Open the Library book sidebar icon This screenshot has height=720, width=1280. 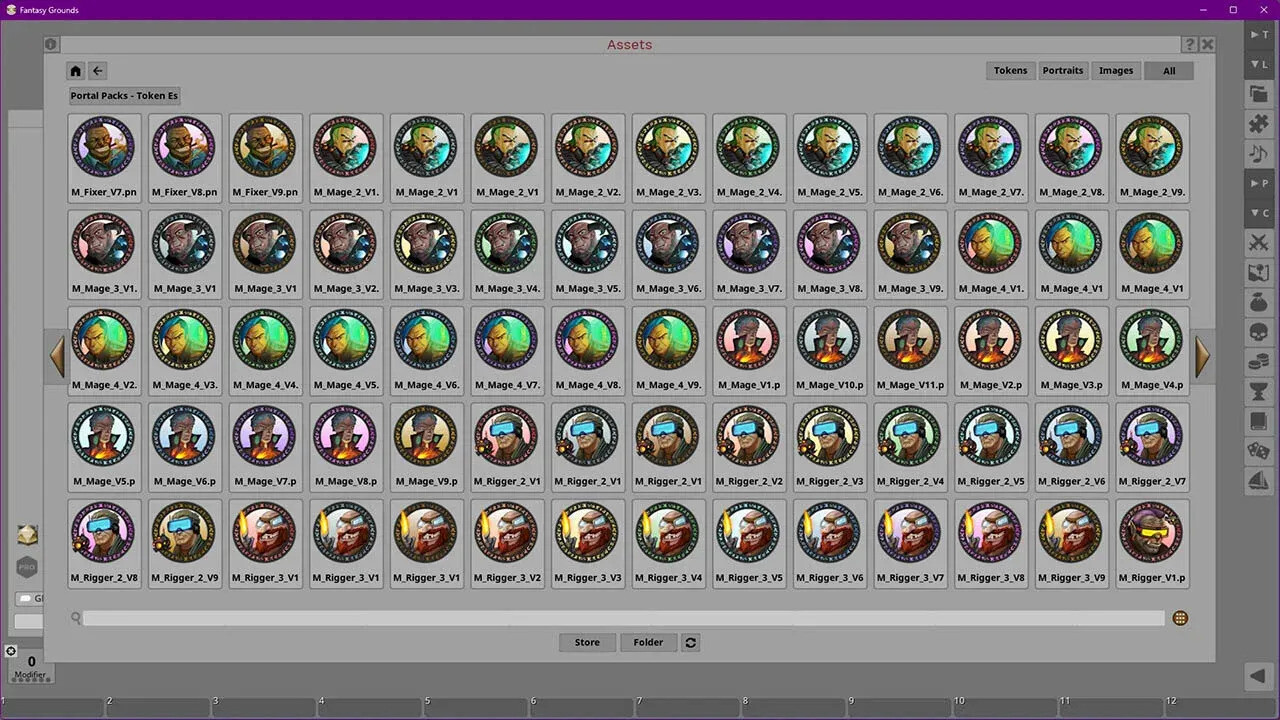point(1258,421)
